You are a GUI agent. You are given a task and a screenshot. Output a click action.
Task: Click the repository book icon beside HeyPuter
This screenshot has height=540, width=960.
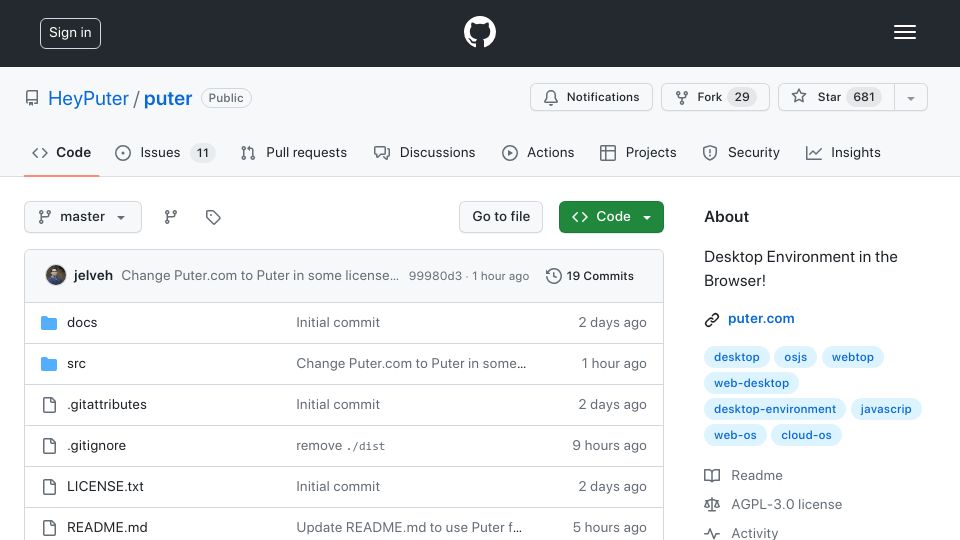coord(32,98)
